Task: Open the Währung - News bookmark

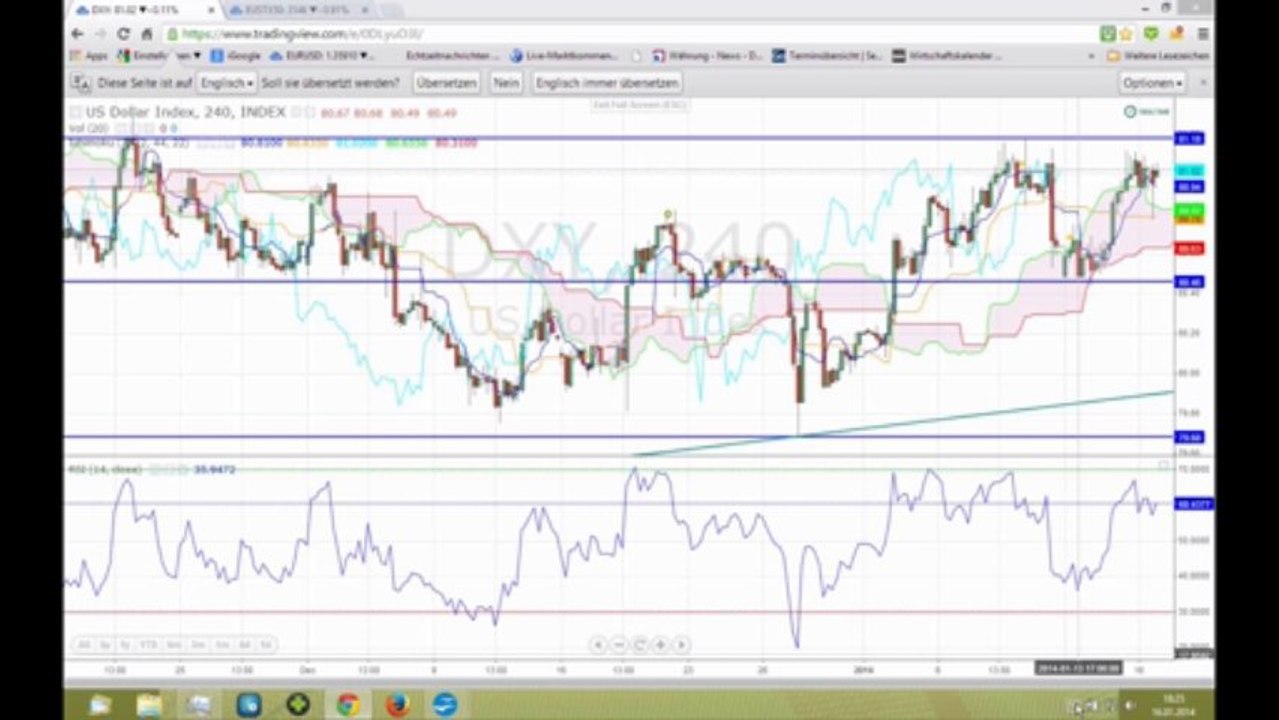Action: pyautogui.click(x=708, y=56)
